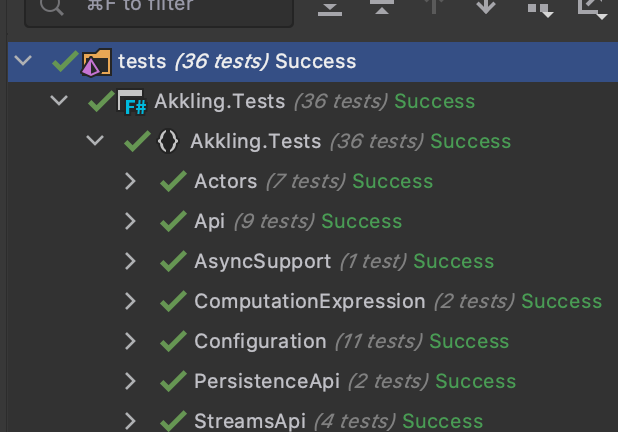Focus the filter search field
Screen dimensions: 618x432
tap(159, 8)
